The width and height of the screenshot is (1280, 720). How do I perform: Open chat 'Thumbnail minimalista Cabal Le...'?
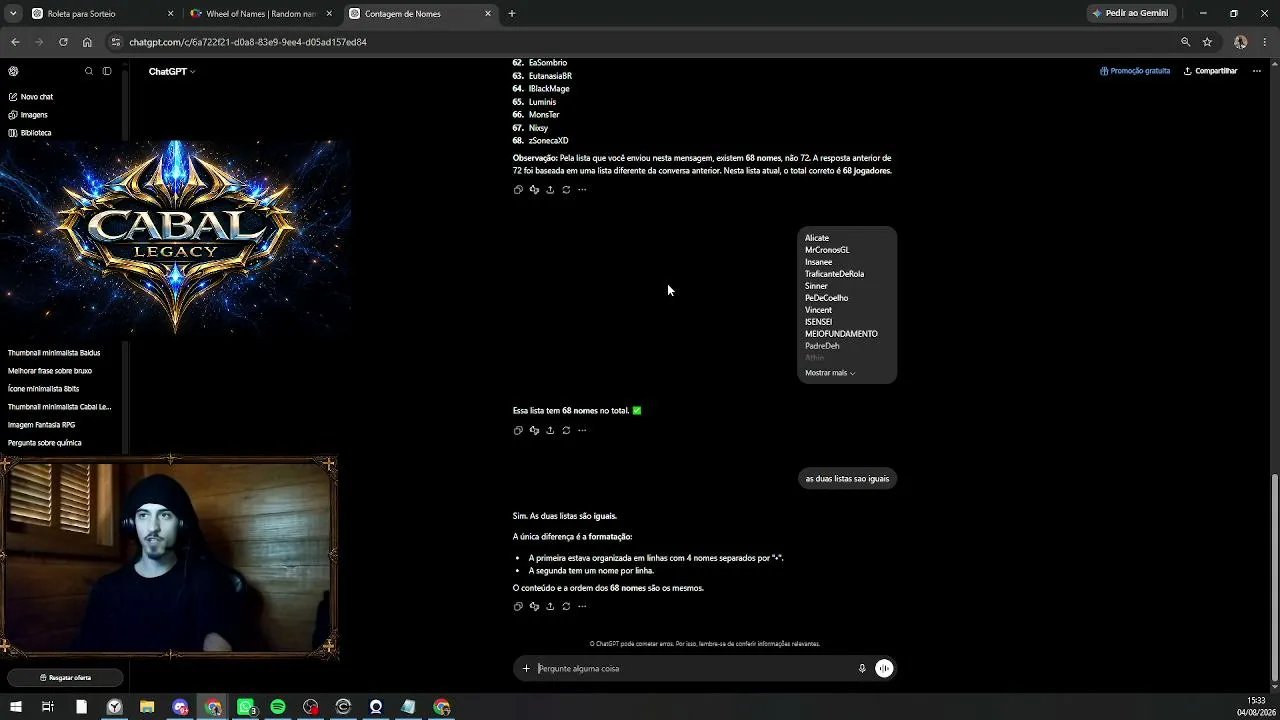pyautogui.click(x=60, y=407)
